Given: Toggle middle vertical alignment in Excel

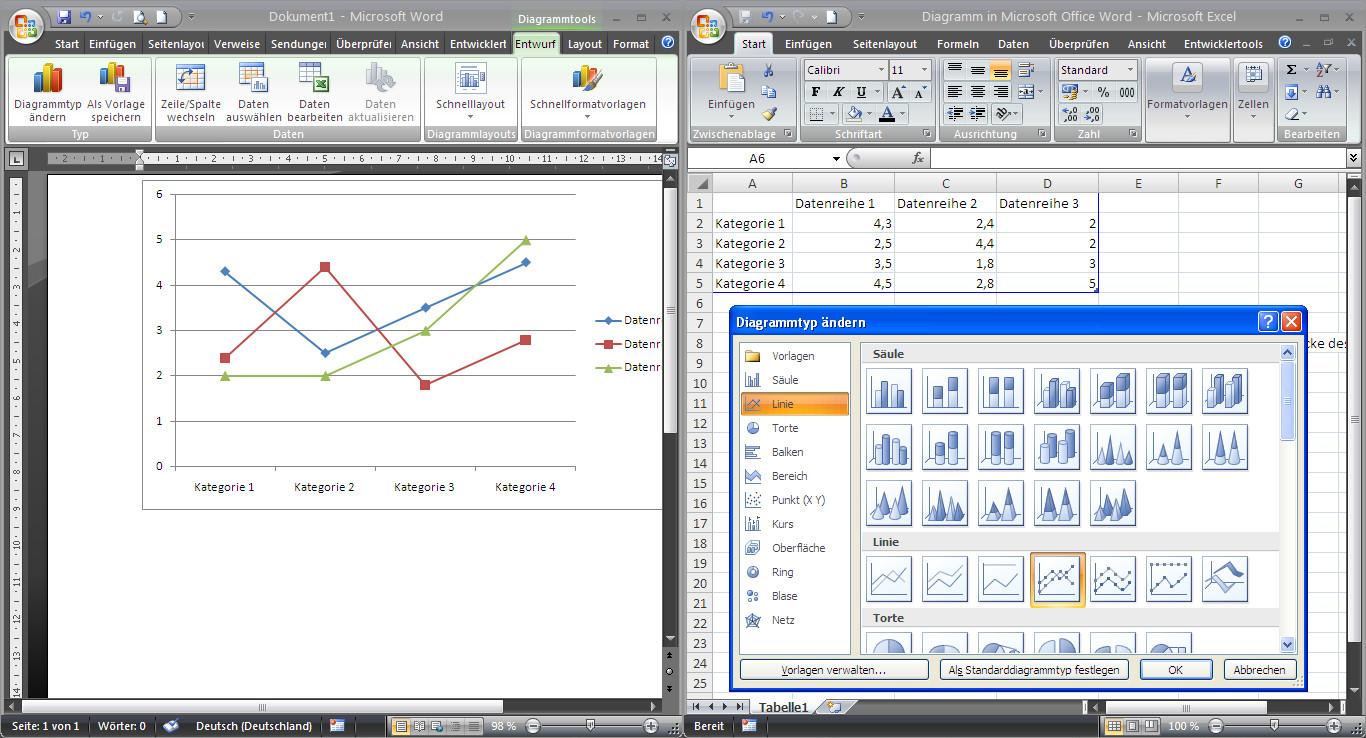Looking at the screenshot, I should click(978, 70).
